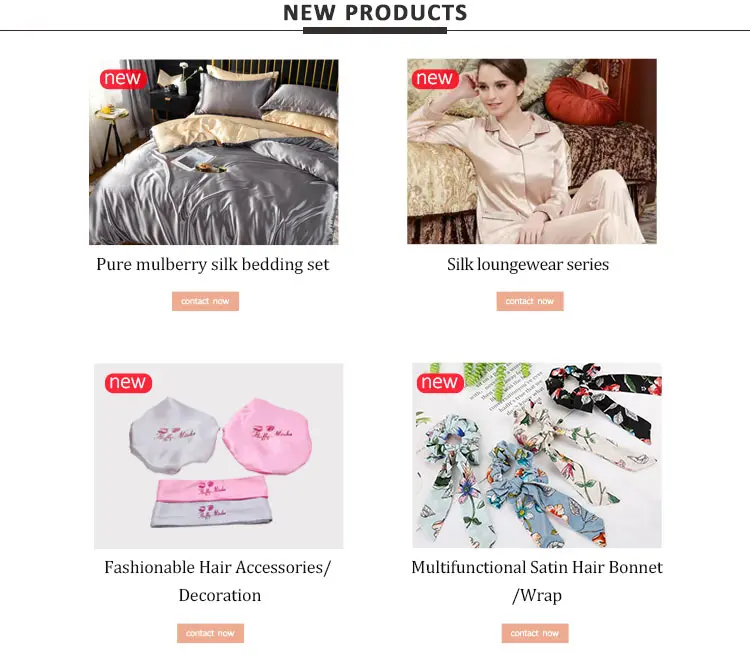Open the silk loungewear model photo
The image size is (750, 661).
(x=532, y=151)
